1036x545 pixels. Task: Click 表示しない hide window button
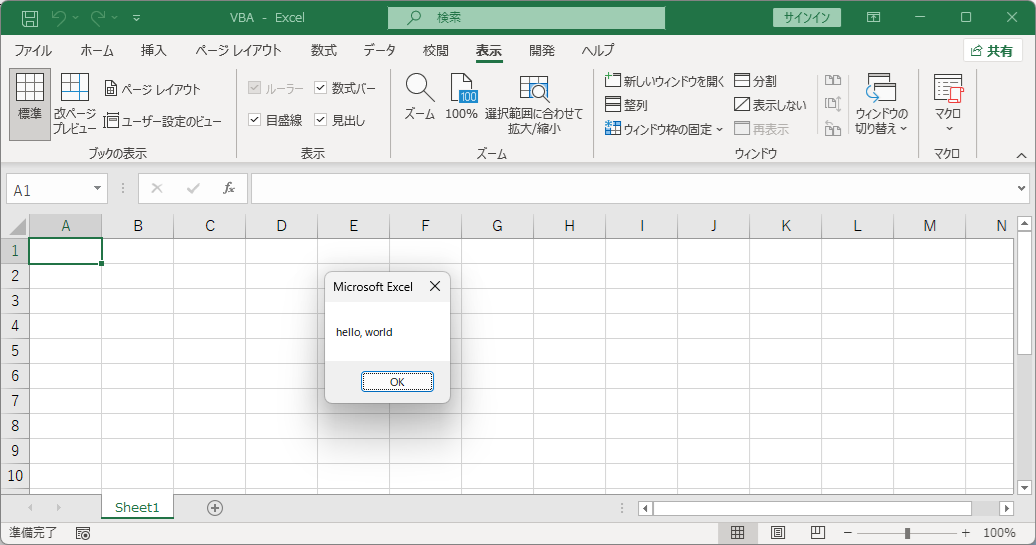[x=770, y=104]
